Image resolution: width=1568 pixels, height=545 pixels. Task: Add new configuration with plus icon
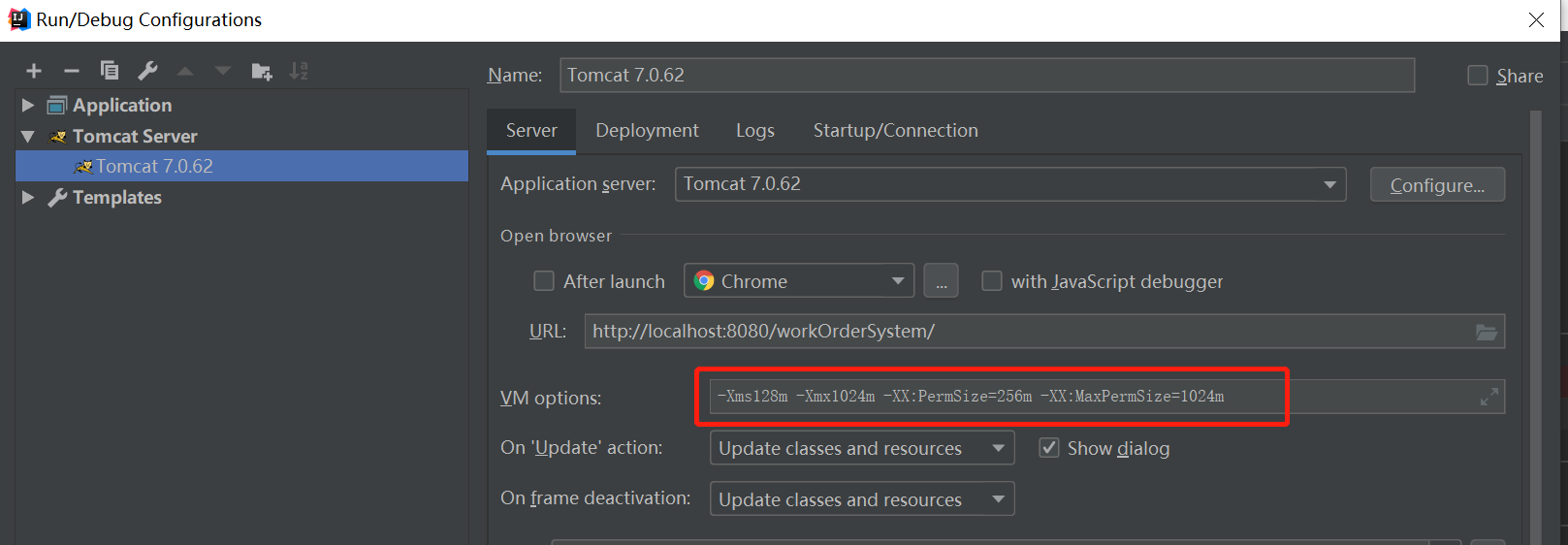tap(34, 71)
